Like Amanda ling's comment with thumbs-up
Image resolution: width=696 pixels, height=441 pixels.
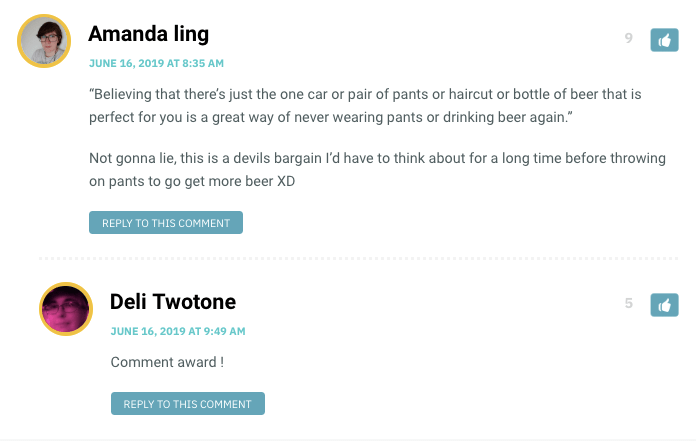pos(665,39)
